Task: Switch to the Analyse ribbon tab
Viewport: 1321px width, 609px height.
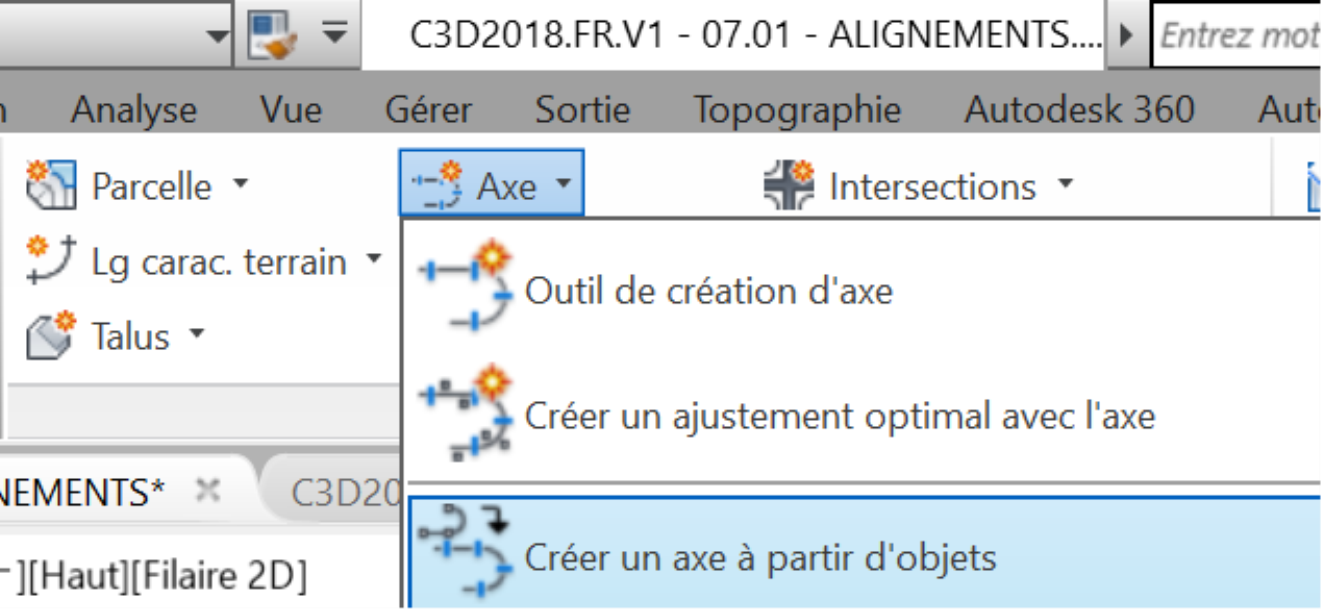Action: coord(134,109)
